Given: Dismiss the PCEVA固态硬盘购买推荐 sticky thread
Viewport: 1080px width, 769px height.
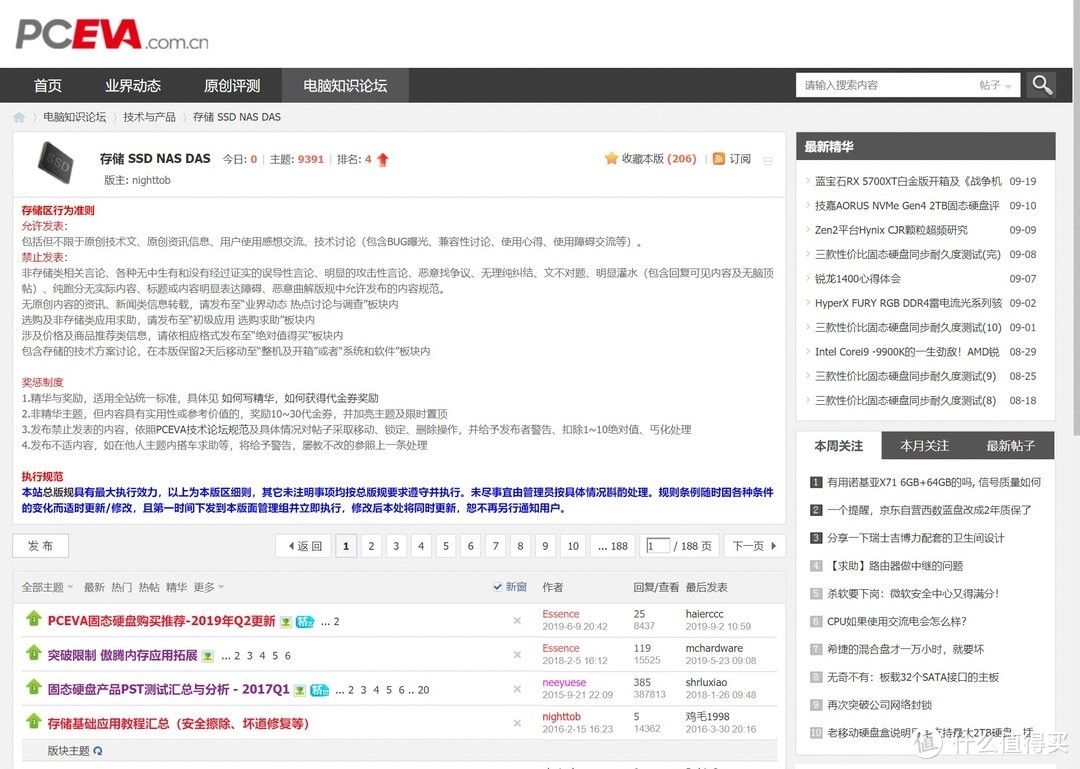Looking at the screenshot, I should point(517,620).
